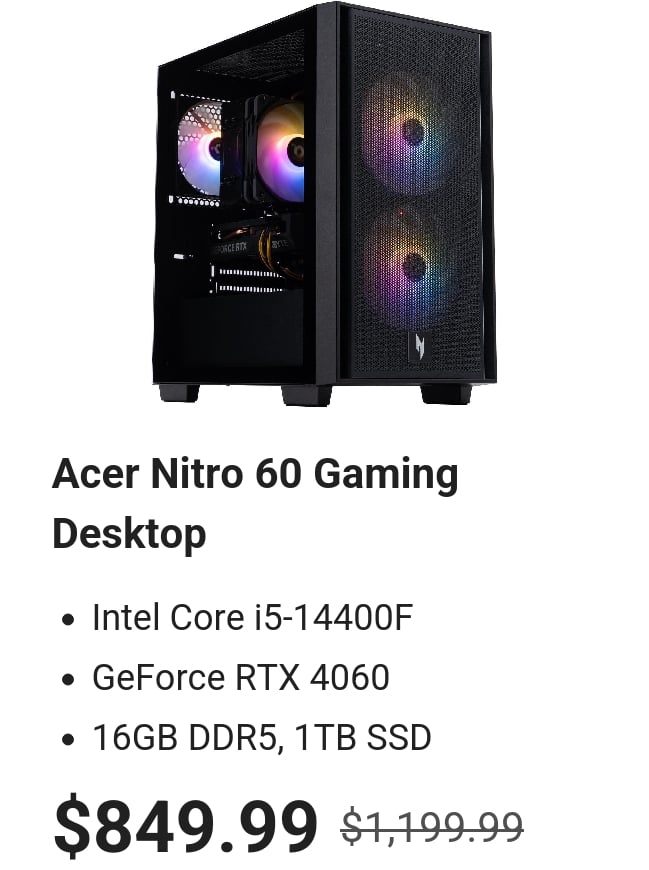Click the bullet before GeForce RTX 4060
This screenshot has height=870, width=649.
(x=68, y=679)
